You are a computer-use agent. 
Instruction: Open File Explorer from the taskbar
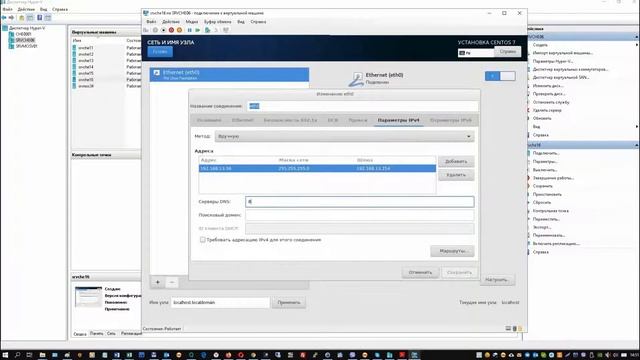click(x=42, y=355)
